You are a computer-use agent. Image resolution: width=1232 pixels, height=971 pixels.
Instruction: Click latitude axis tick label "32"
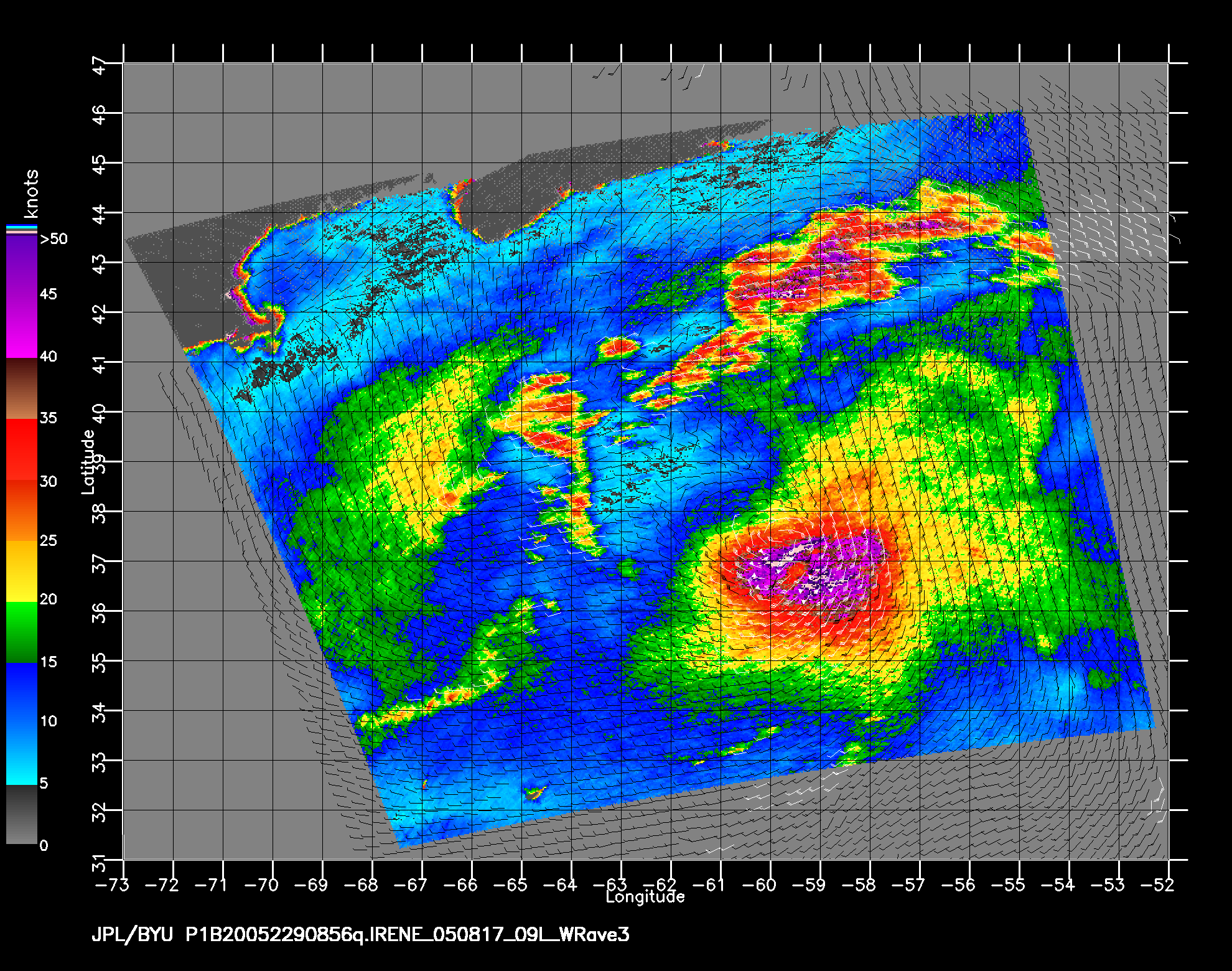coord(100,811)
